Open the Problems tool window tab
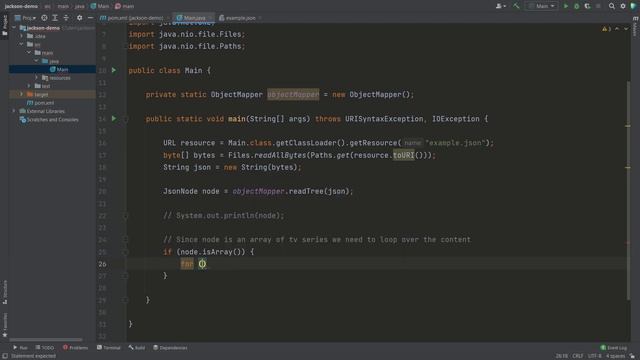The image size is (640, 360). [x=76, y=348]
